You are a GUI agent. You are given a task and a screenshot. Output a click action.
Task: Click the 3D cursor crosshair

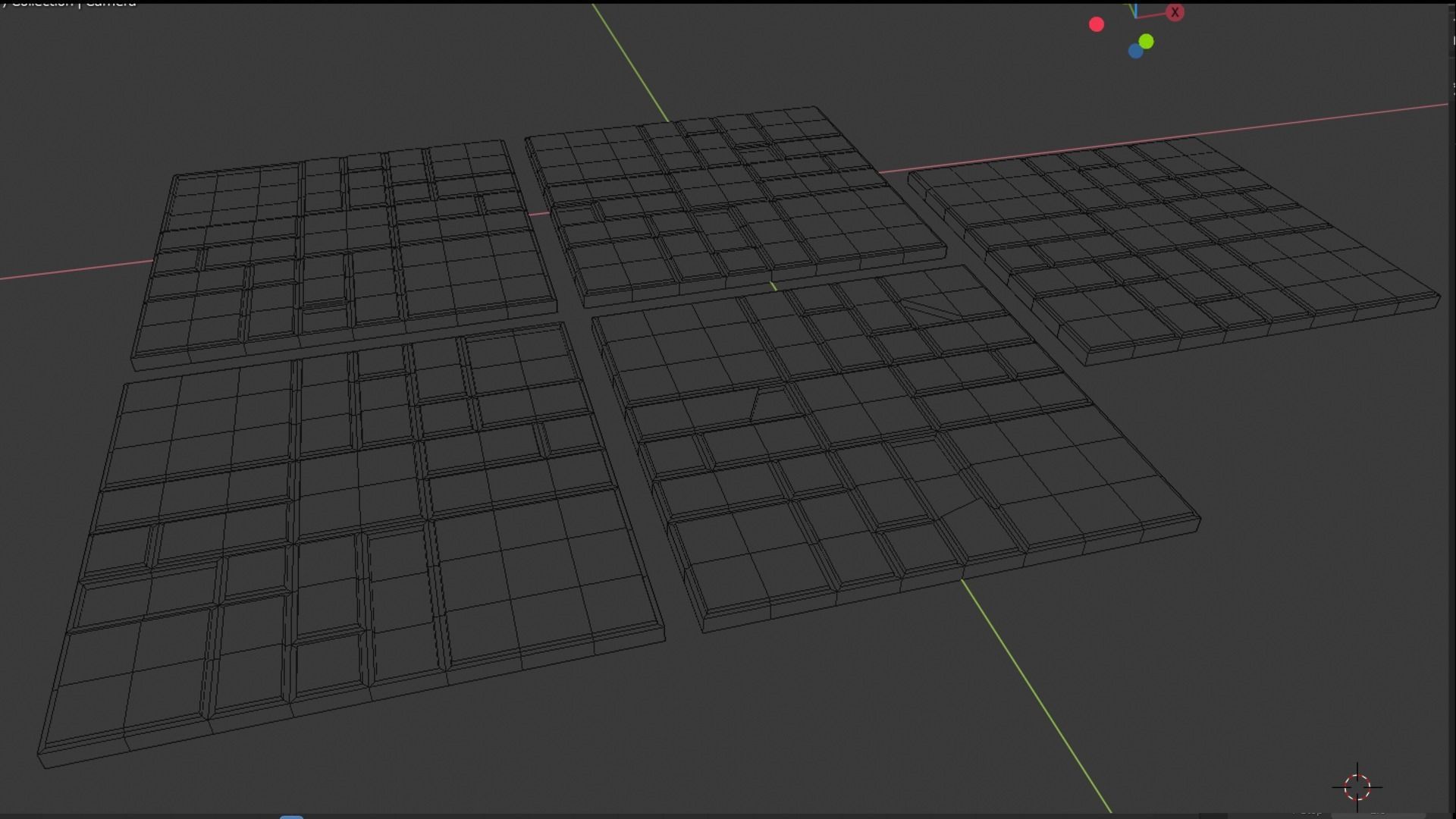click(1357, 786)
